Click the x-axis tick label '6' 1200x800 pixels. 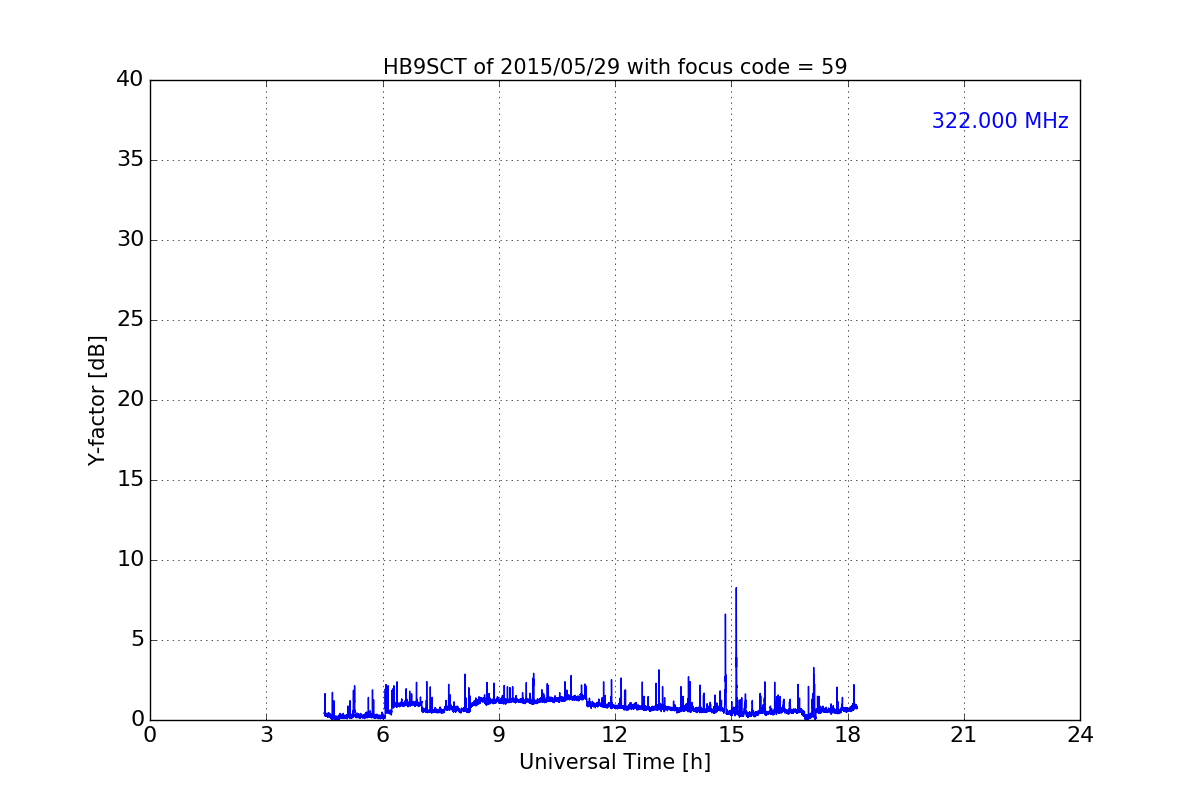[383, 735]
